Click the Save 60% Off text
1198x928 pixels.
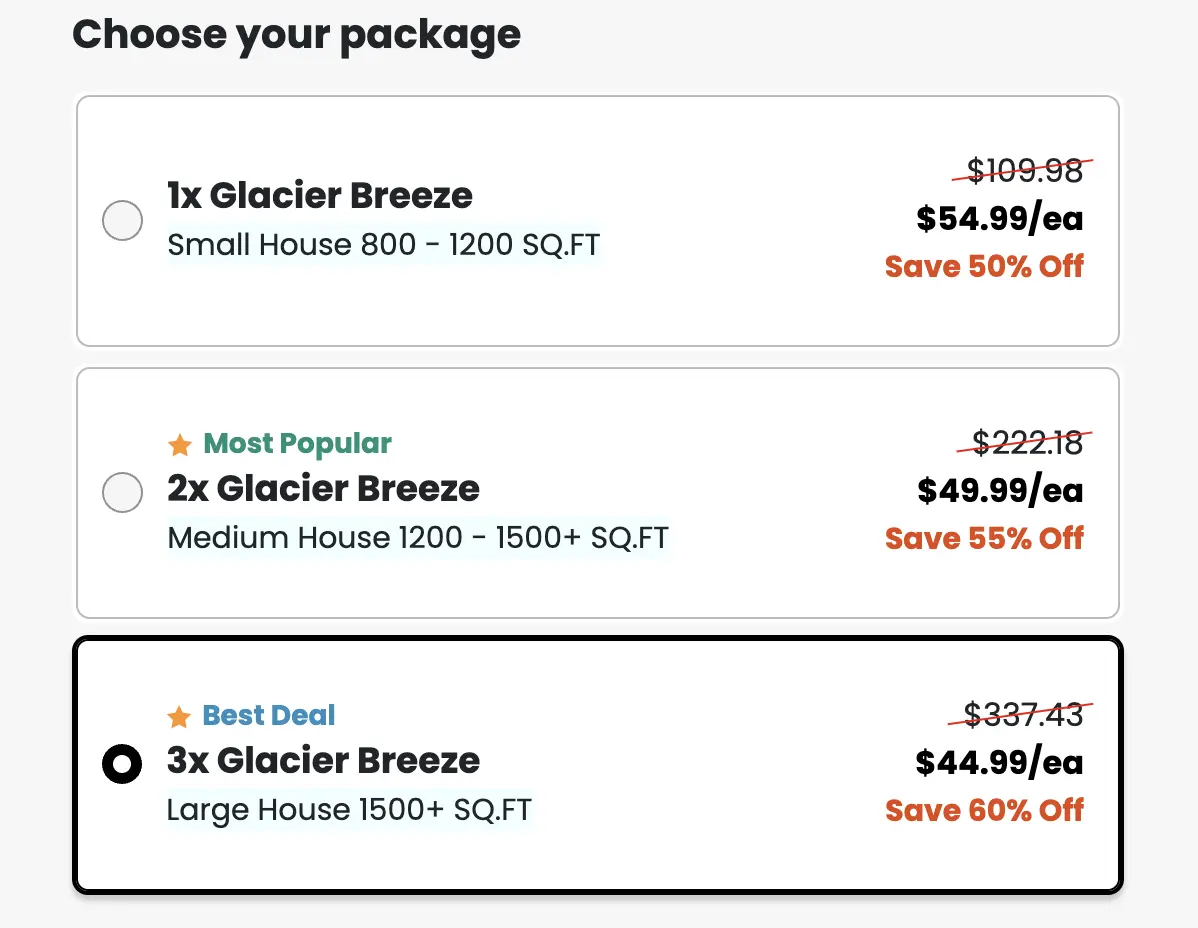coord(984,810)
